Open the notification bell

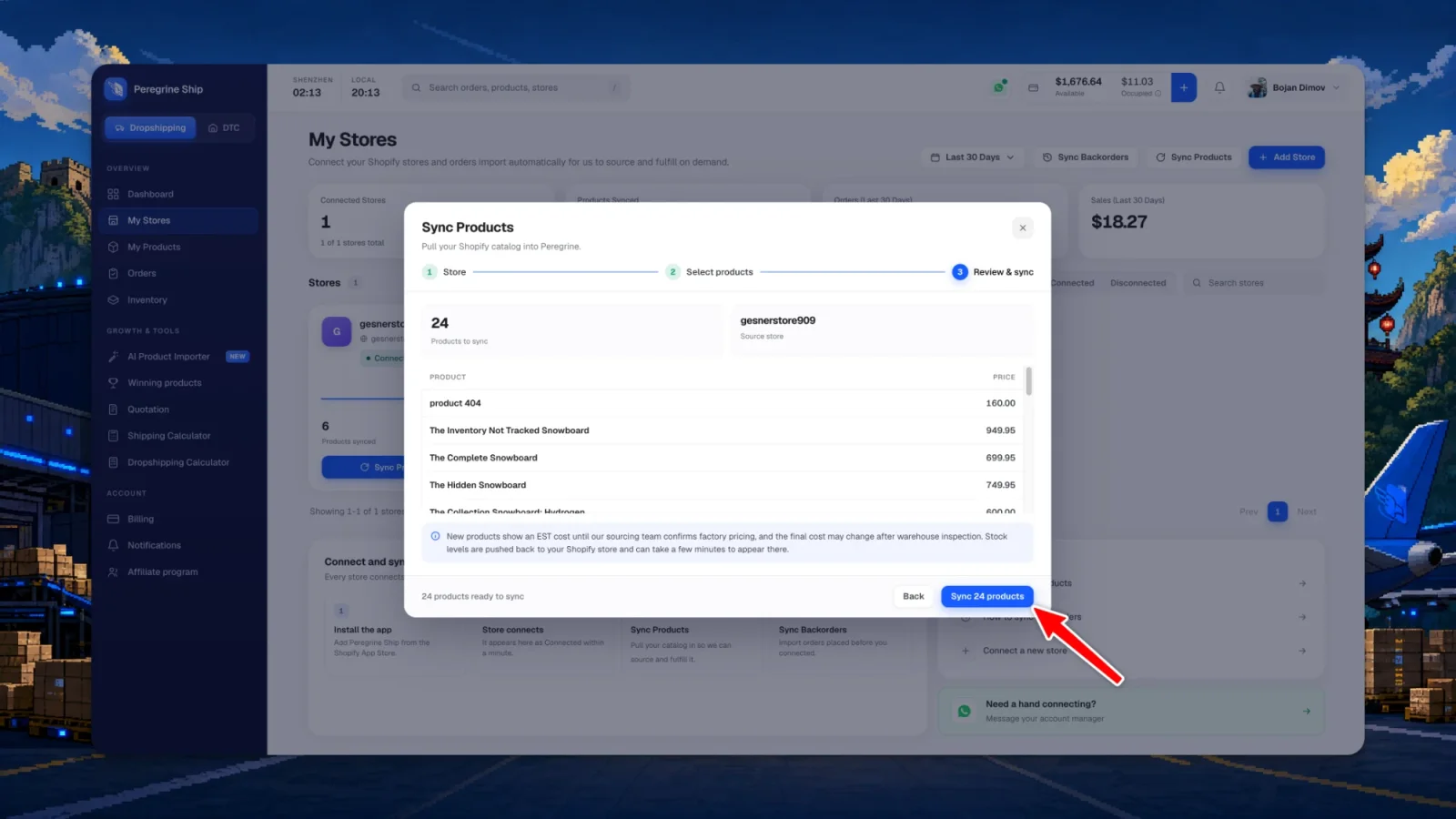1219,87
